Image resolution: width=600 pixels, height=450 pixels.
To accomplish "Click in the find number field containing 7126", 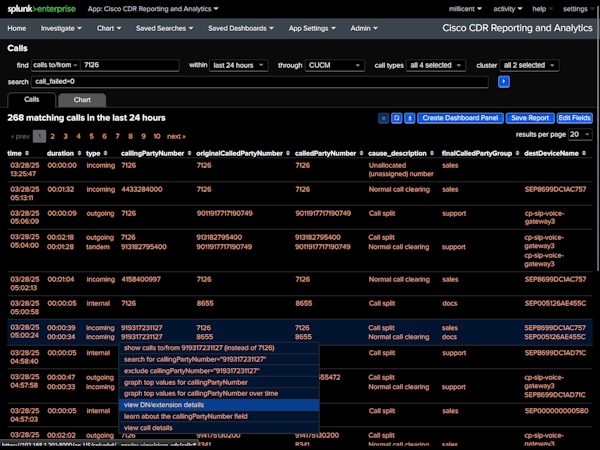I will click(x=130, y=65).
